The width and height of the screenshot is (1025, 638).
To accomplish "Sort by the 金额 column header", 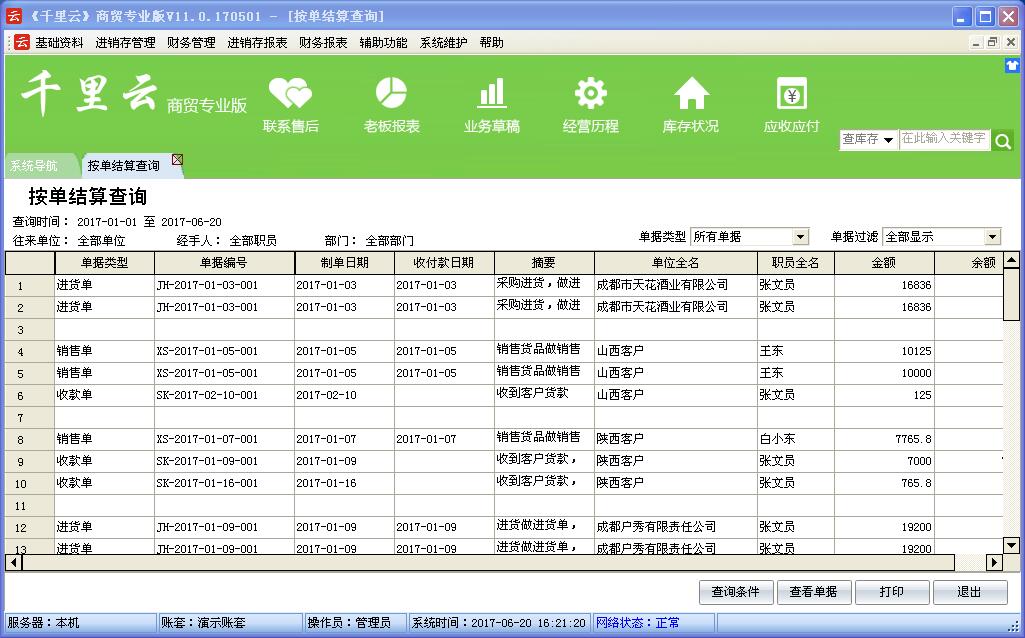I will click(x=884, y=263).
